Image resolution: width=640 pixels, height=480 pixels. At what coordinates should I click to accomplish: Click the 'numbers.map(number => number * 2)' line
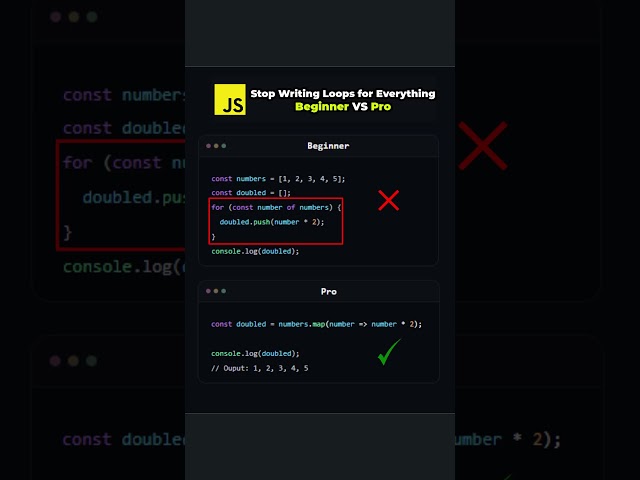click(316, 324)
